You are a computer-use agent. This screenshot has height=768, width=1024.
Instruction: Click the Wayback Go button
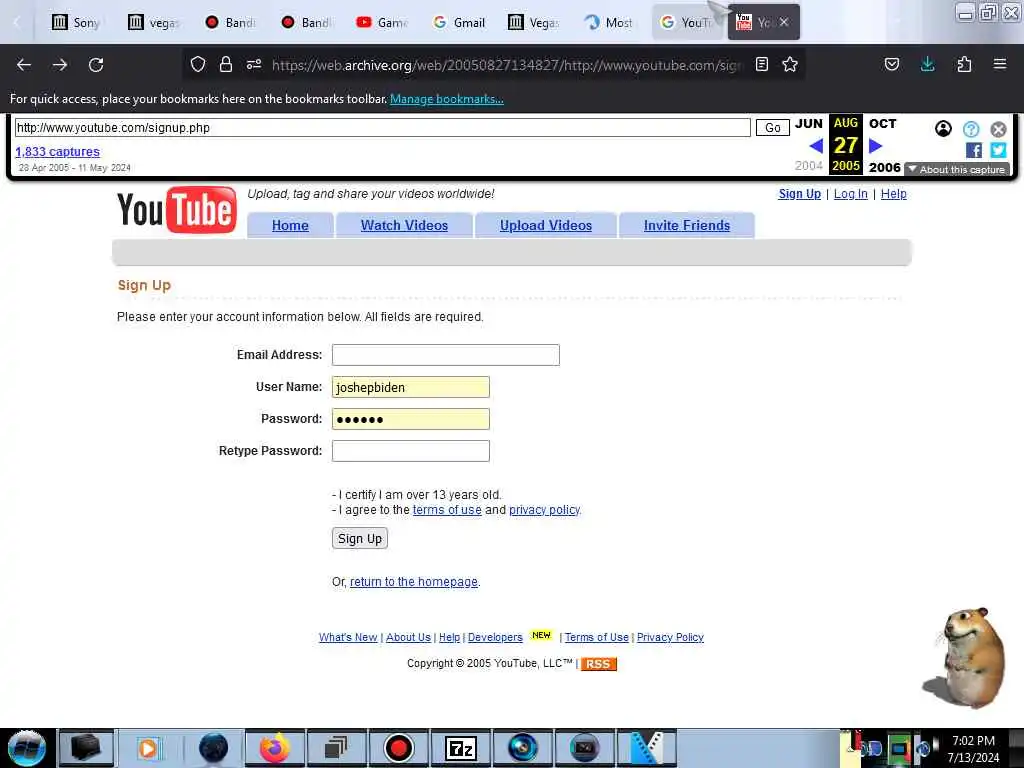773,127
